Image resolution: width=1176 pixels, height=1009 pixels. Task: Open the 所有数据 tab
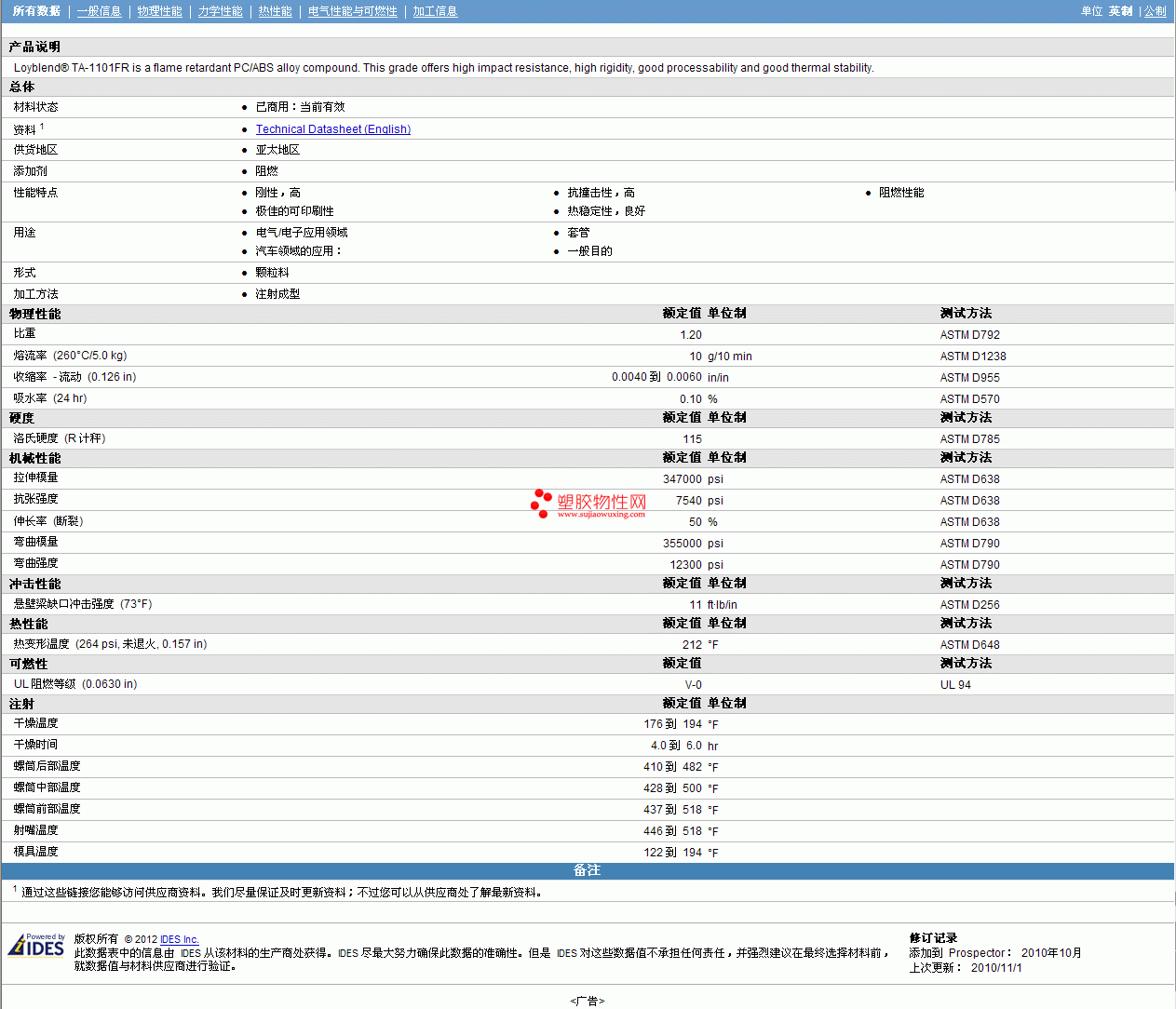[36, 11]
